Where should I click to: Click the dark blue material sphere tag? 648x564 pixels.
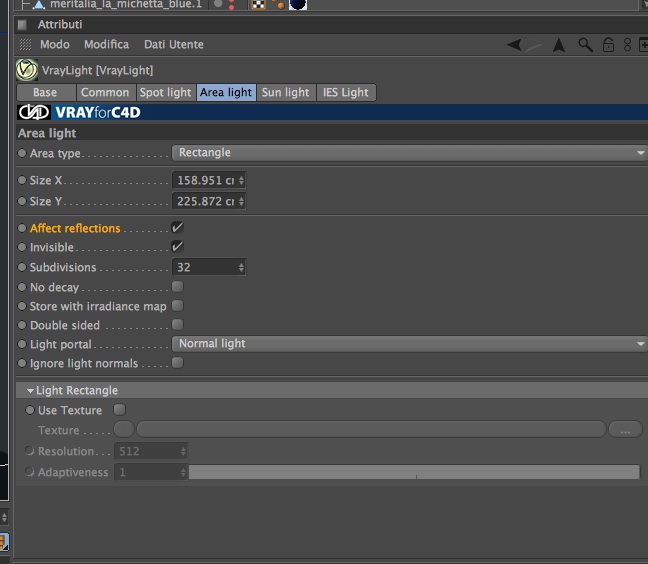298,4
